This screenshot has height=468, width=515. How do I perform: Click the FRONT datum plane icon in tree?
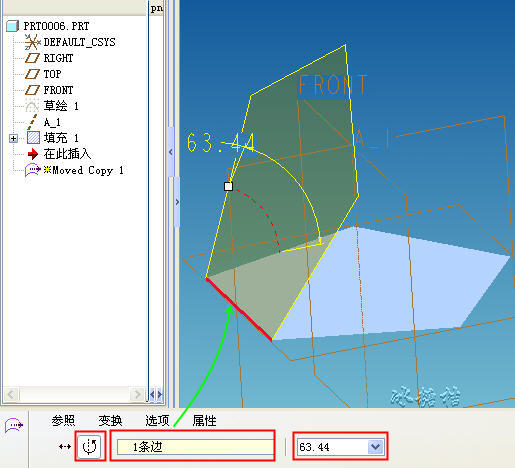coord(32,90)
